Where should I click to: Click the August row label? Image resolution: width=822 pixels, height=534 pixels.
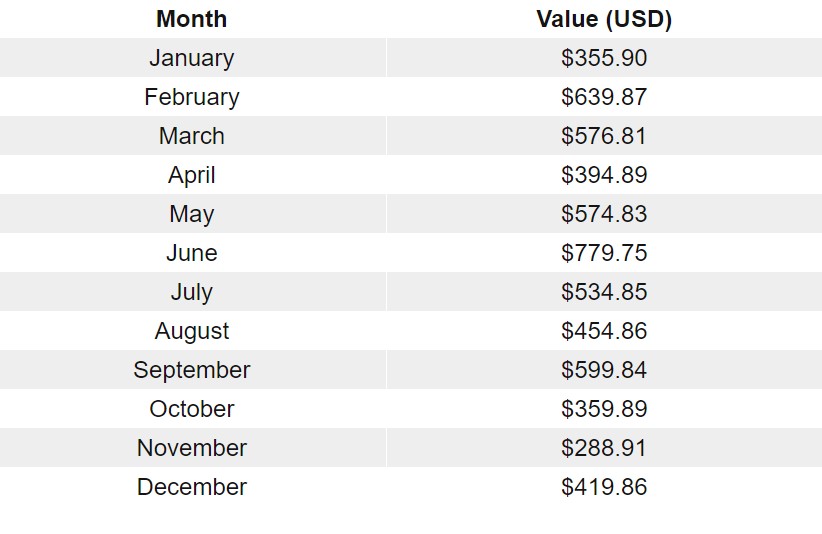pos(192,331)
